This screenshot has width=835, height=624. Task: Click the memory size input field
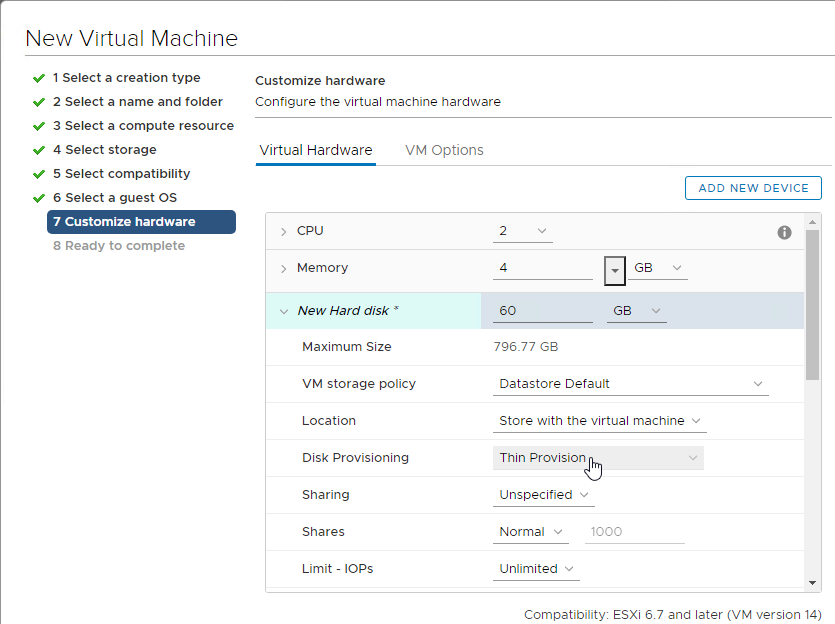coord(543,268)
